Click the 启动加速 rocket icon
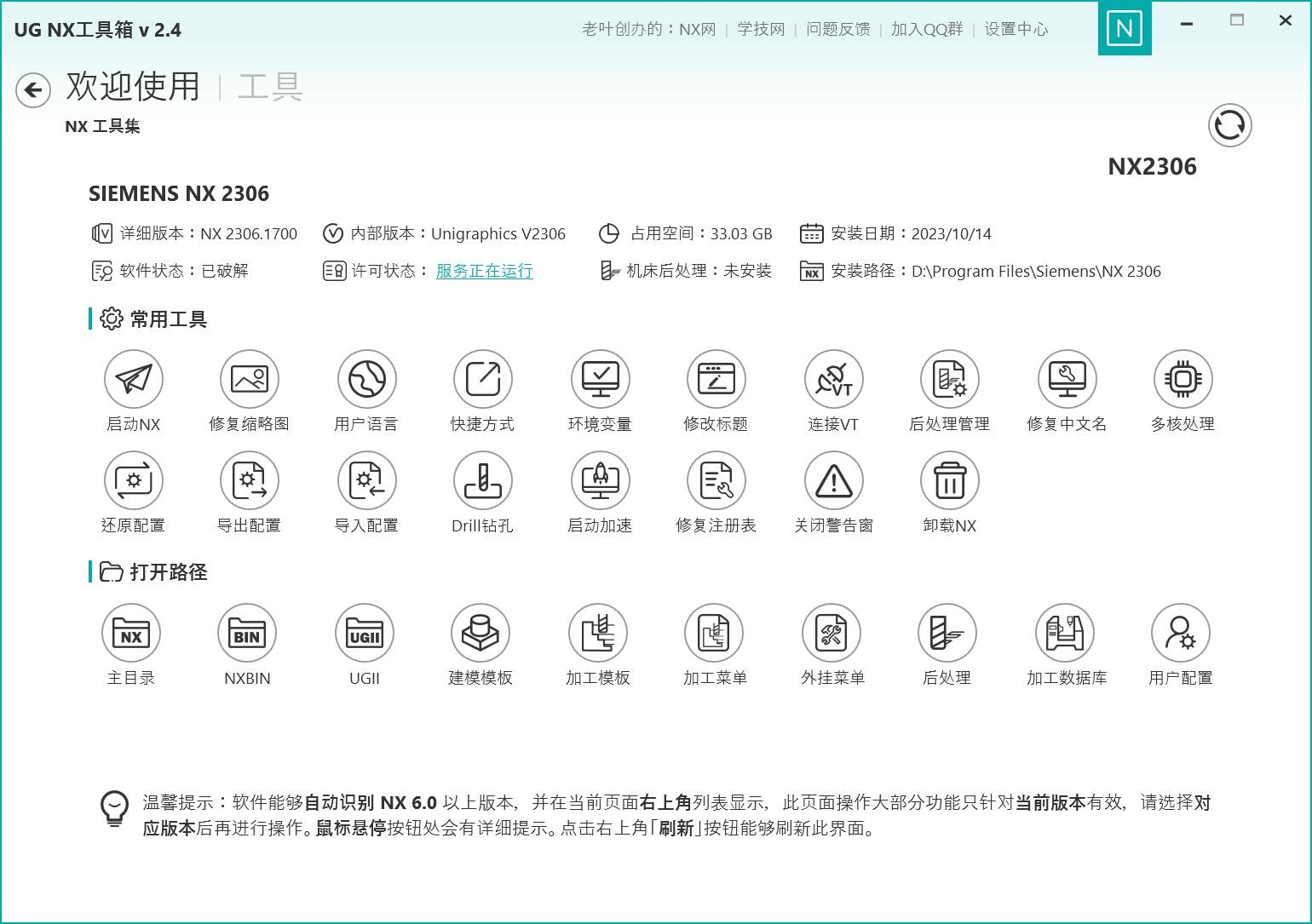Image resolution: width=1312 pixels, height=924 pixels. pyautogui.click(x=600, y=480)
